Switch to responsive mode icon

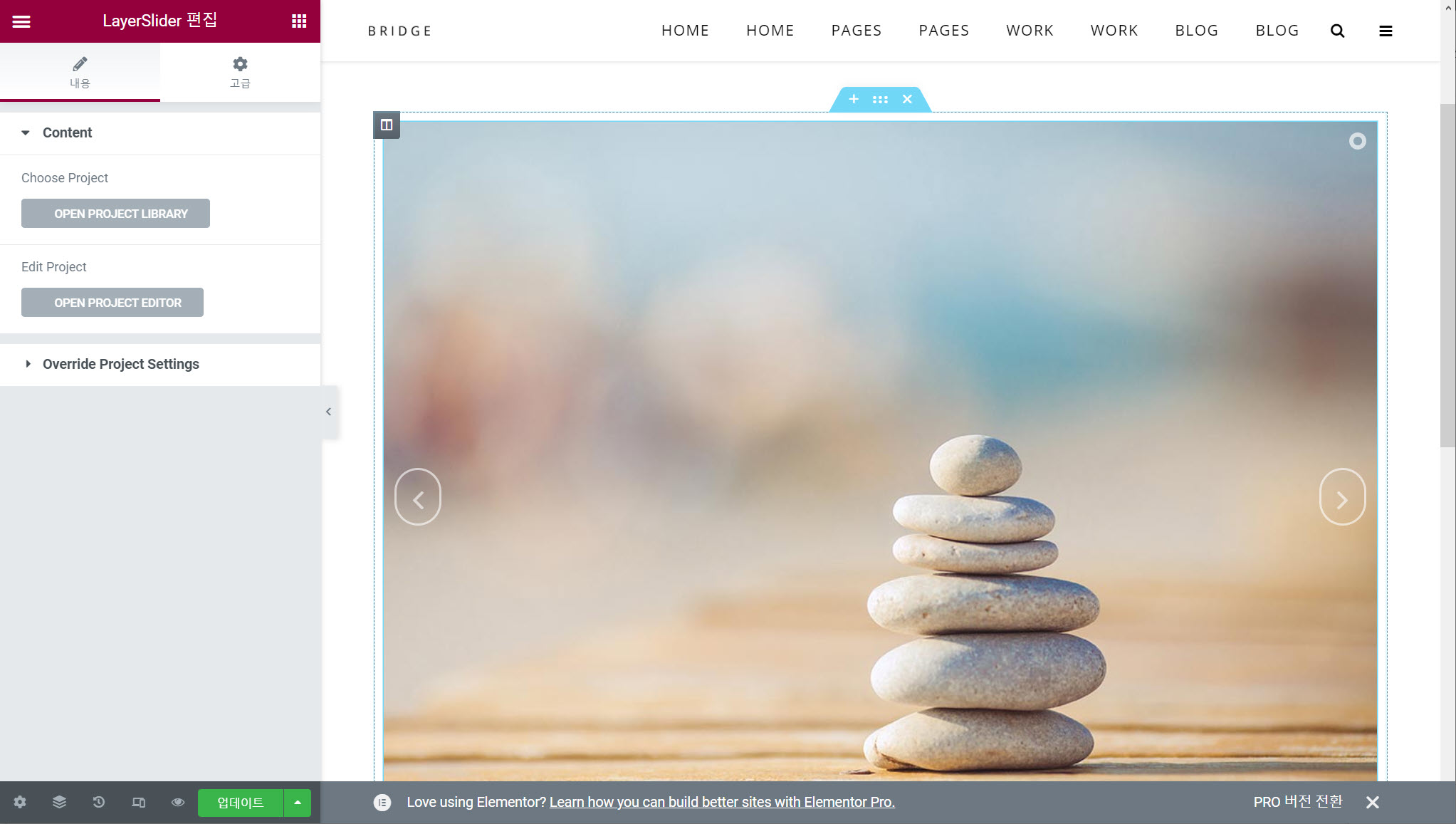(x=138, y=803)
